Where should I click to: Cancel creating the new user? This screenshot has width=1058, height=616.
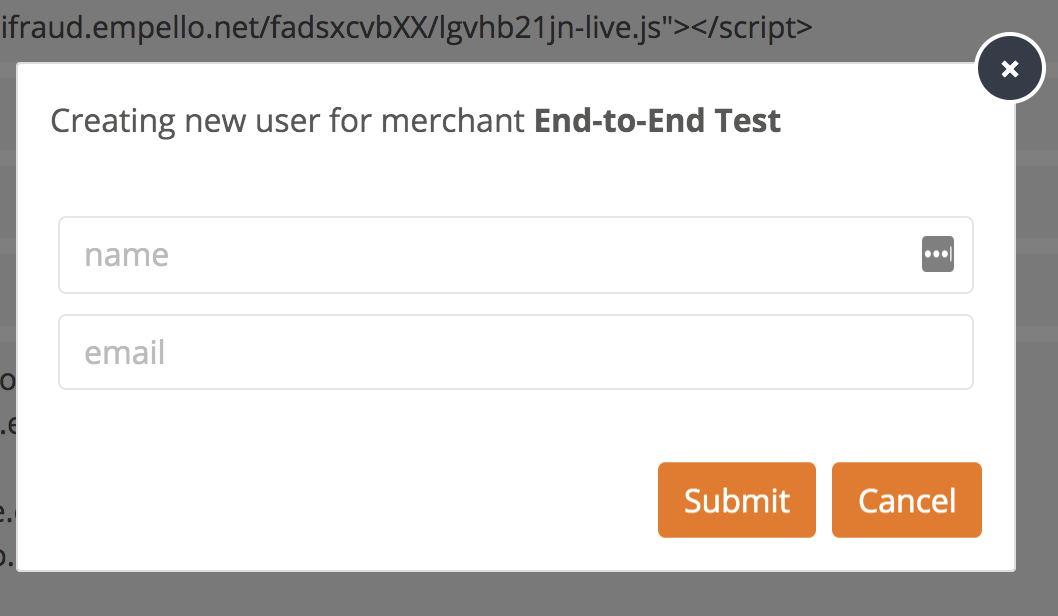[x=906, y=500]
